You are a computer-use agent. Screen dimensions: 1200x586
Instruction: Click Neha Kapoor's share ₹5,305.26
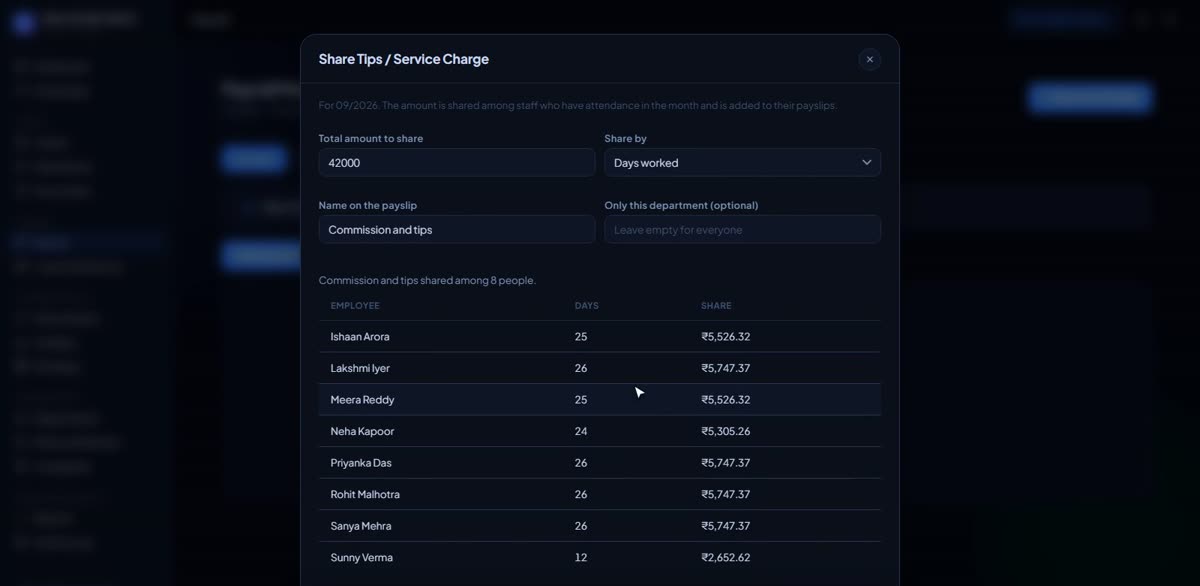[726, 431]
